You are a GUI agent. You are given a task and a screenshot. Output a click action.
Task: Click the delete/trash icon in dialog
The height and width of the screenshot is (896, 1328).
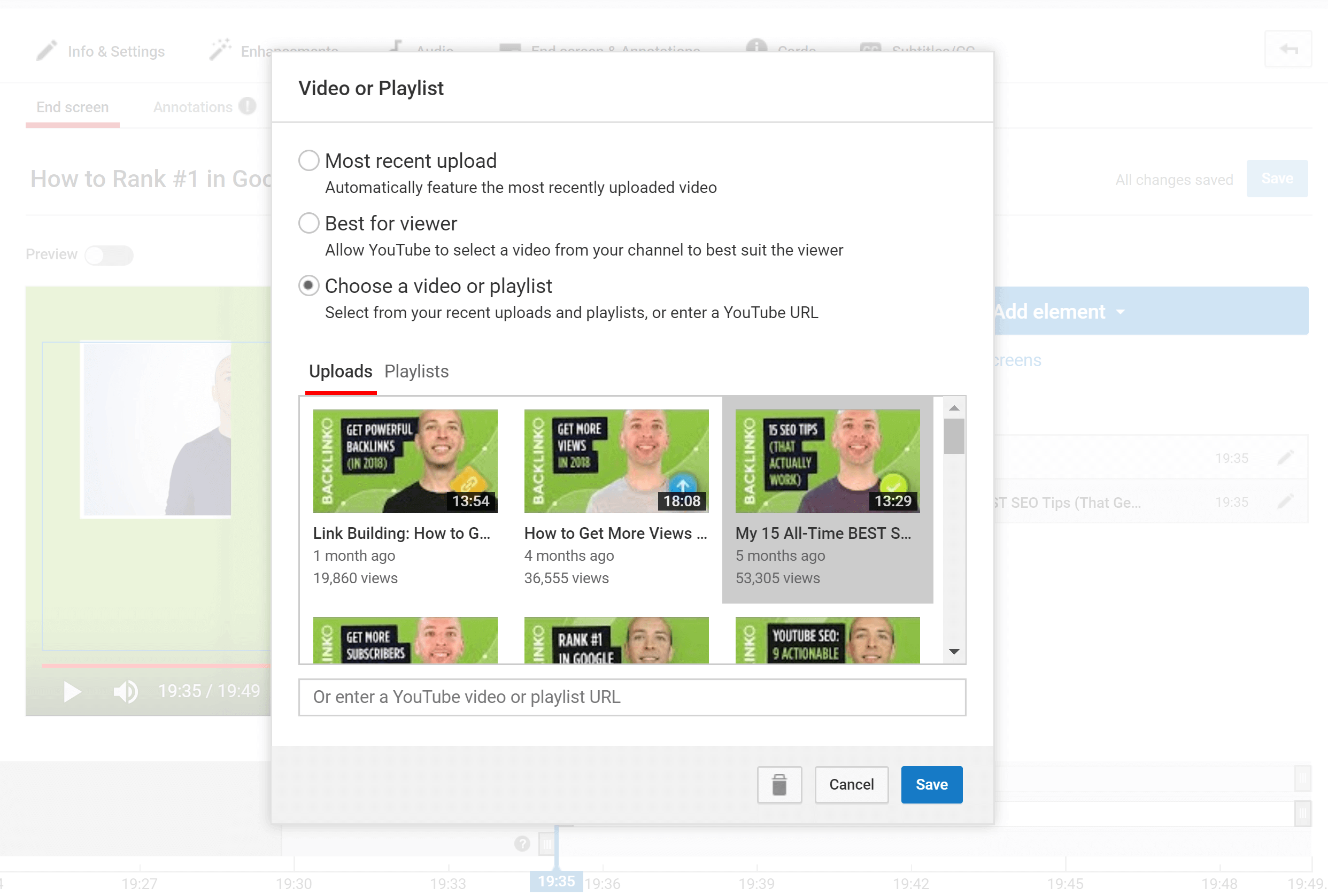click(x=779, y=784)
